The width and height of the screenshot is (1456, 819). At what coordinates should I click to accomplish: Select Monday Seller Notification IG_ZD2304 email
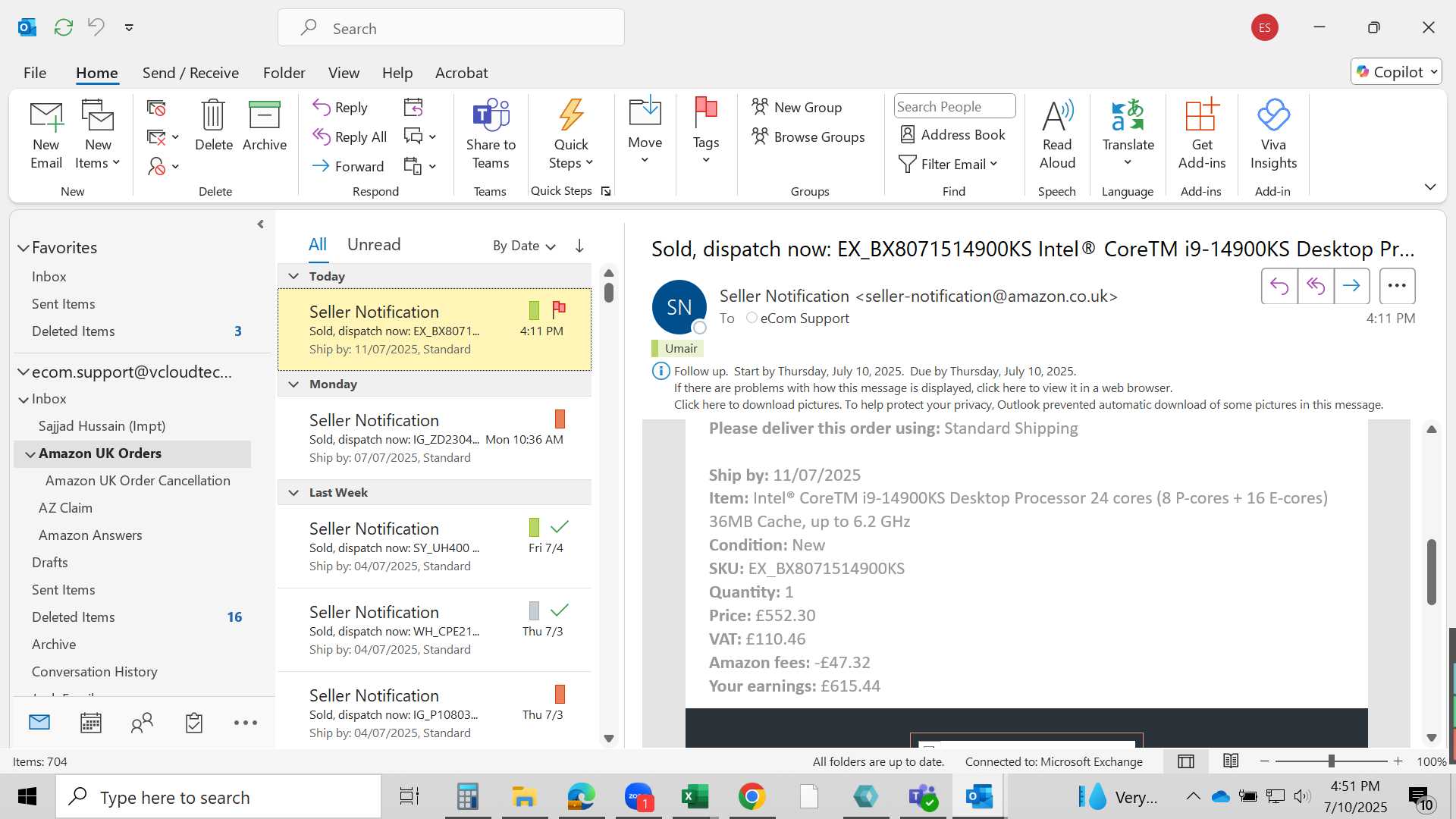(x=435, y=438)
